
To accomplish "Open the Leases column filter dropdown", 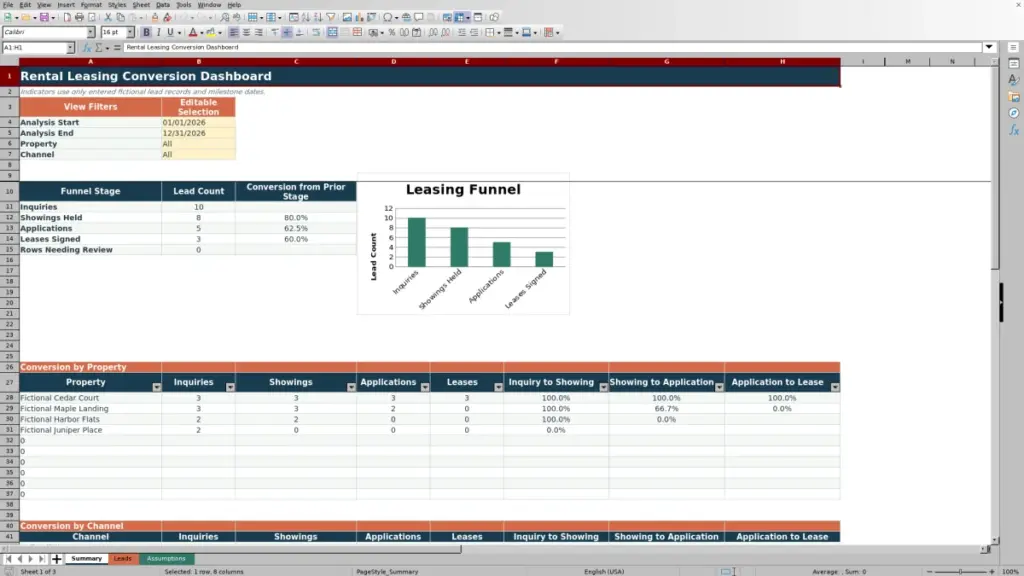I will 498,387.
